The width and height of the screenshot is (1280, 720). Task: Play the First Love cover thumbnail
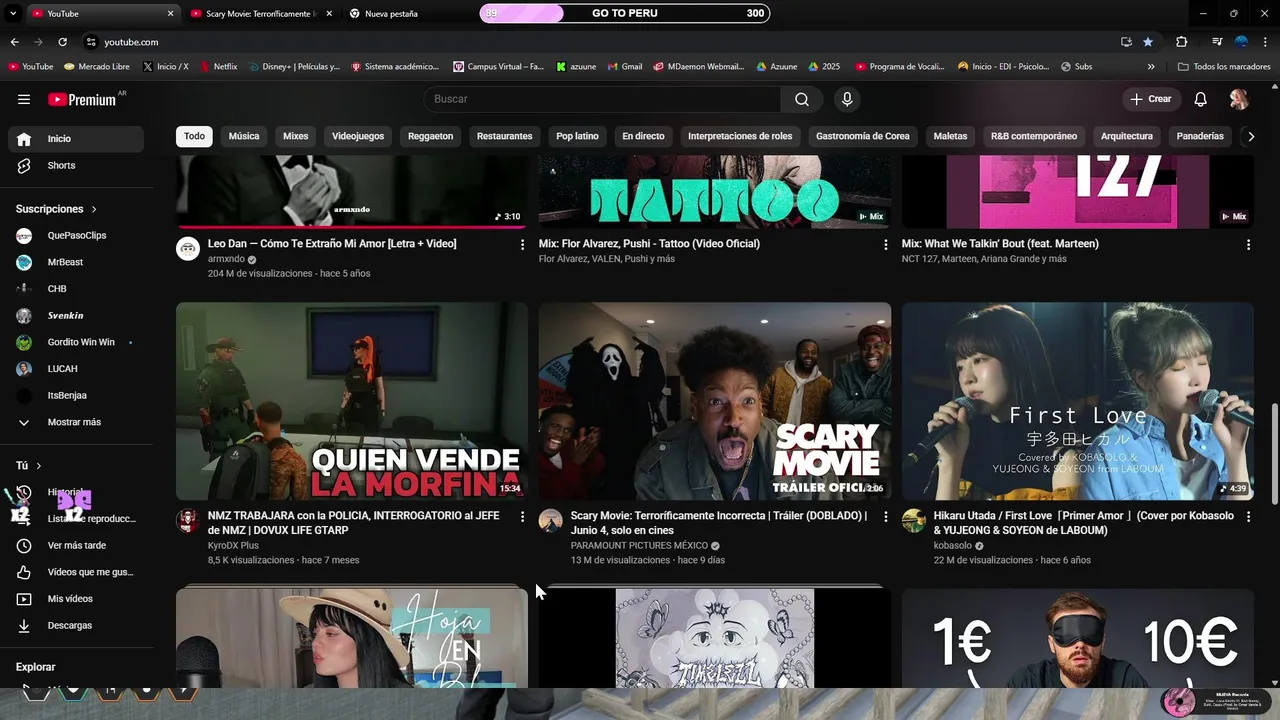click(1078, 401)
